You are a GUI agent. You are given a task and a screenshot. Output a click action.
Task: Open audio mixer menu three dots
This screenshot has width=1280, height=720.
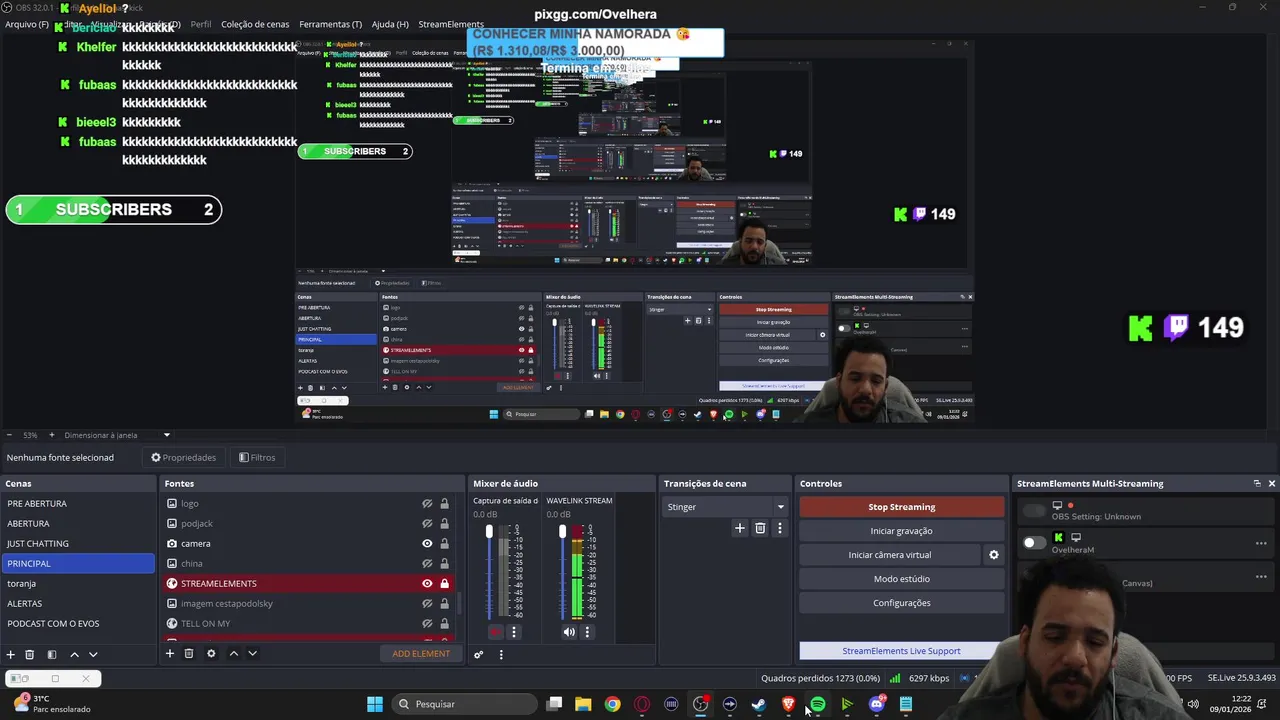pos(501,654)
